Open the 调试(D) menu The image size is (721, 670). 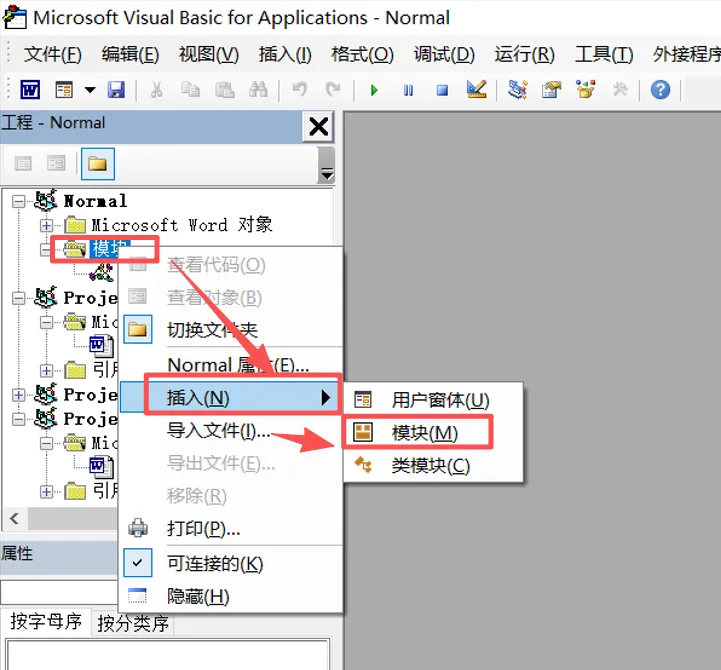tap(444, 55)
